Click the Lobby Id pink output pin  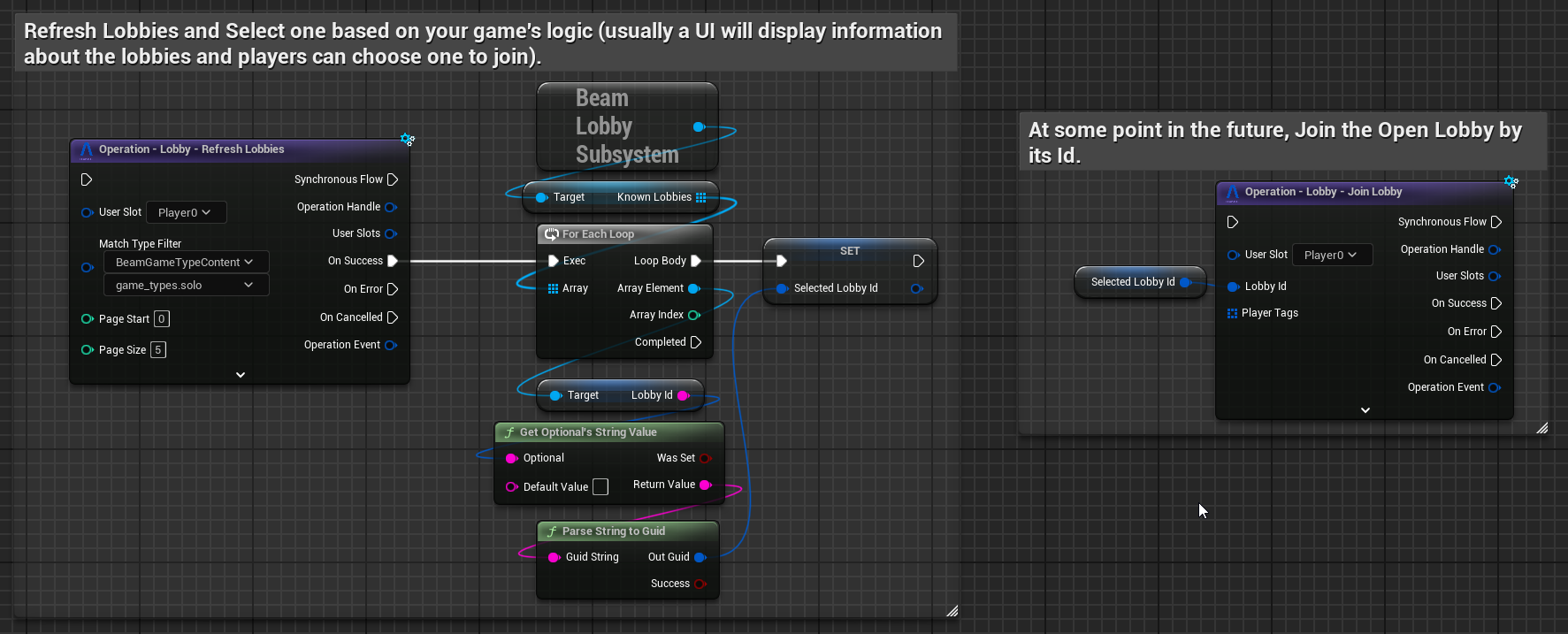pos(683,395)
